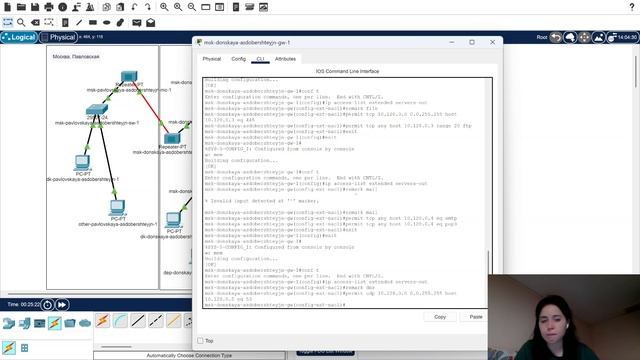Open the Config tab of the router window
This screenshot has height=360, width=640.
click(x=238, y=59)
